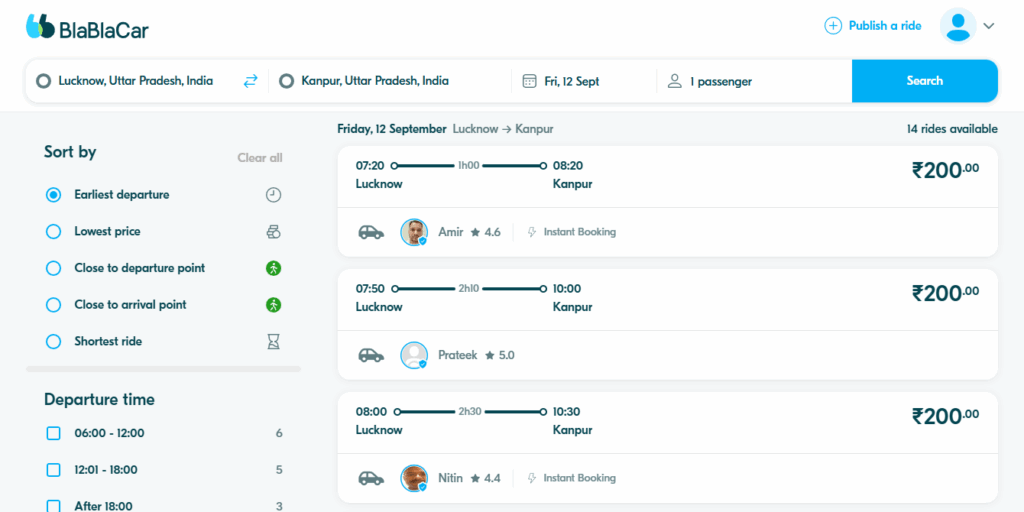Expand the user account menu chevron
The width and height of the screenshot is (1024, 512).
(x=989, y=26)
